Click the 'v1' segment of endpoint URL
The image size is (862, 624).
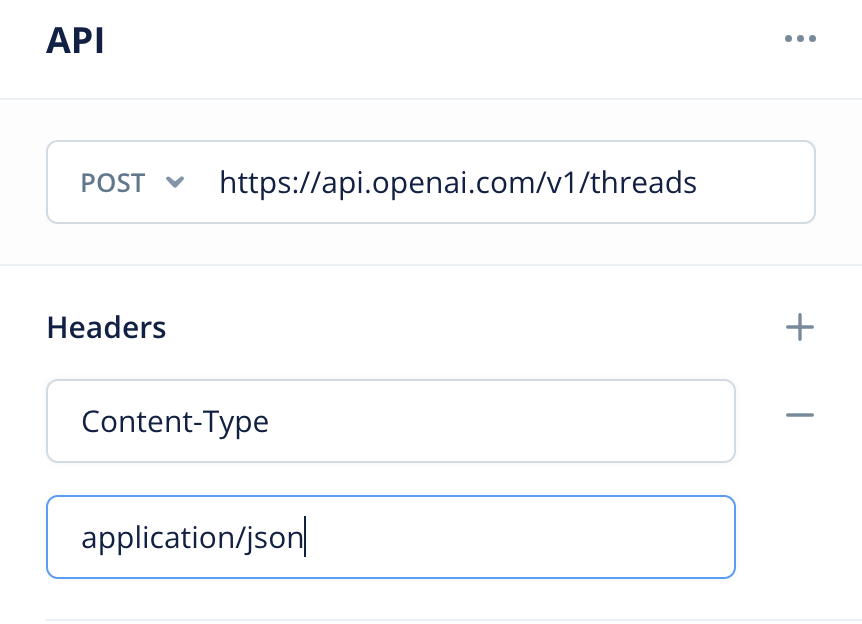coord(561,182)
